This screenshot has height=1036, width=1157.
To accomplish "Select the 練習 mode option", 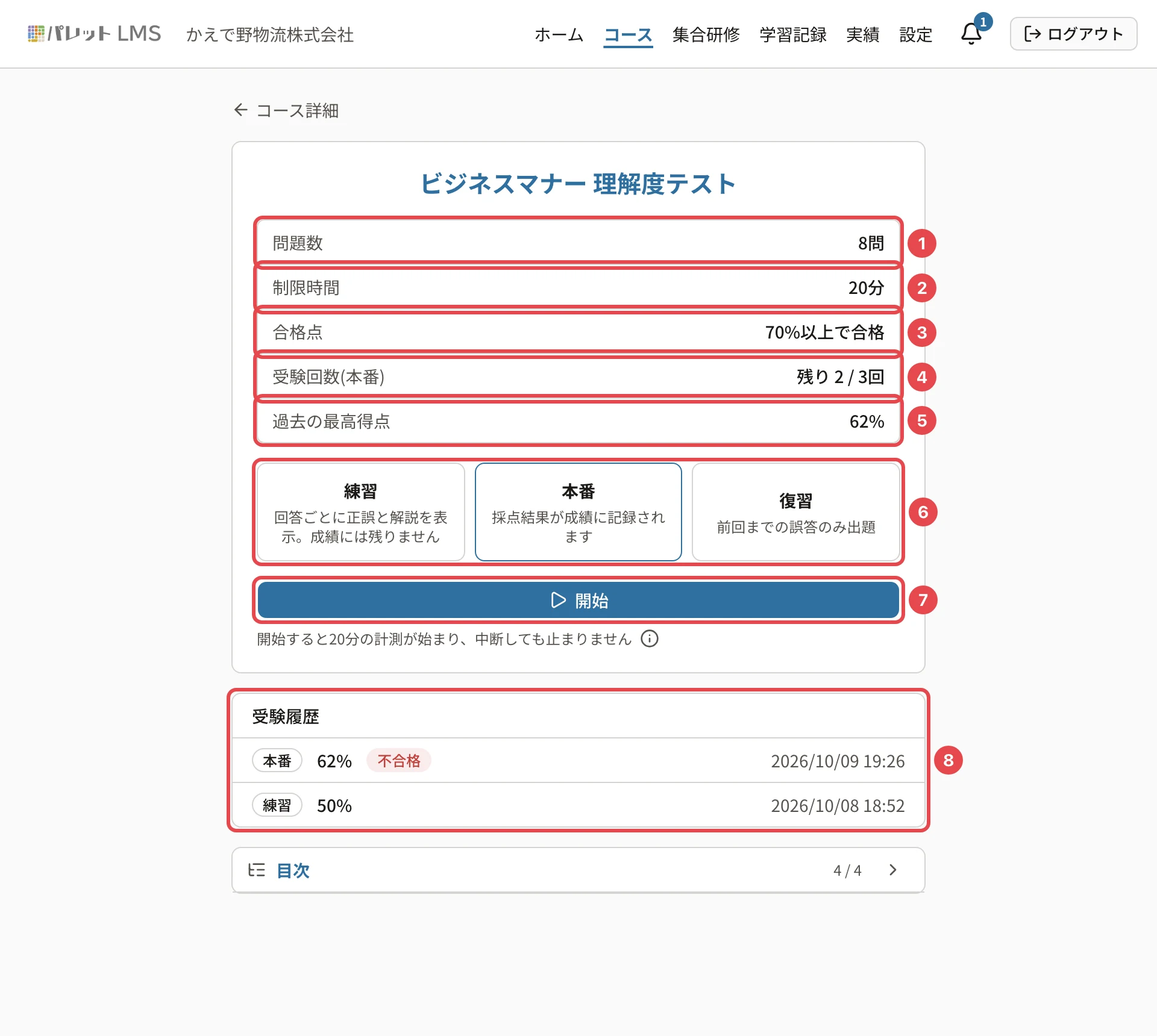I will [360, 512].
